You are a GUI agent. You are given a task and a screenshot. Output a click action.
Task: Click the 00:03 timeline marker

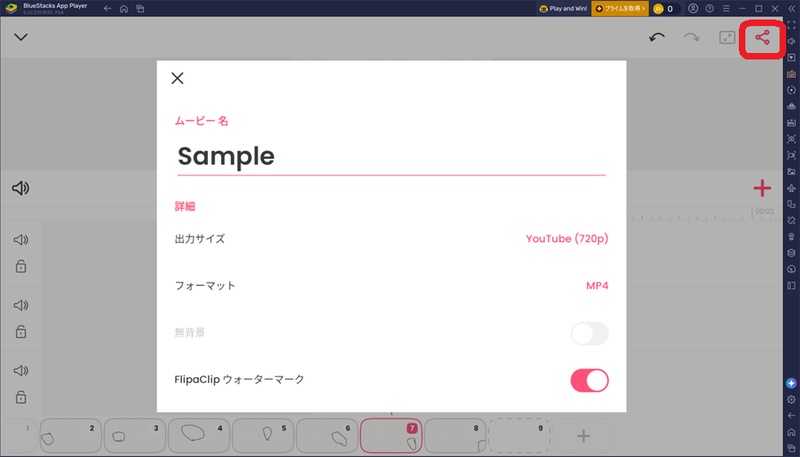[x=764, y=211]
